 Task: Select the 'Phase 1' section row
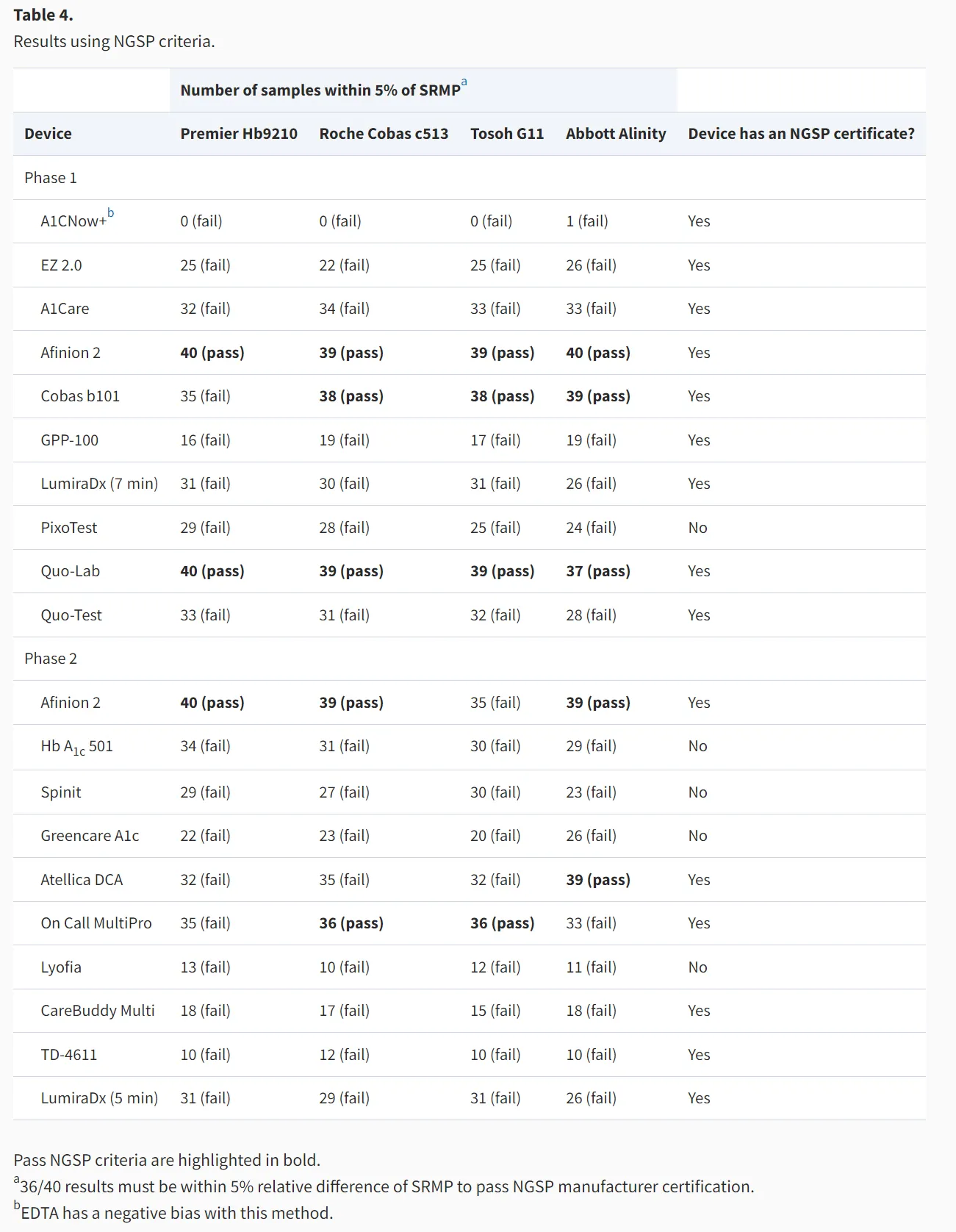[x=51, y=178]
